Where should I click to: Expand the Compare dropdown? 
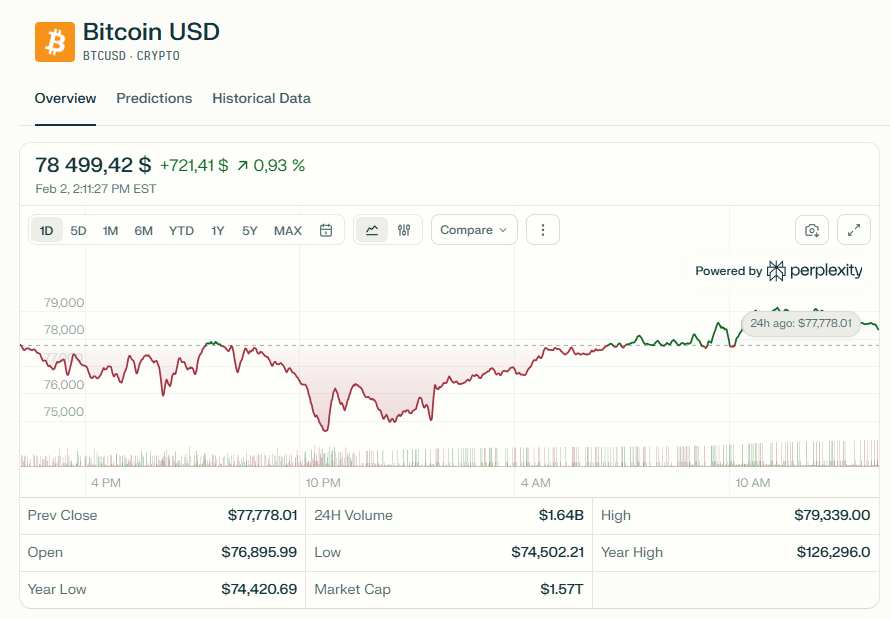tap(474, 230)
